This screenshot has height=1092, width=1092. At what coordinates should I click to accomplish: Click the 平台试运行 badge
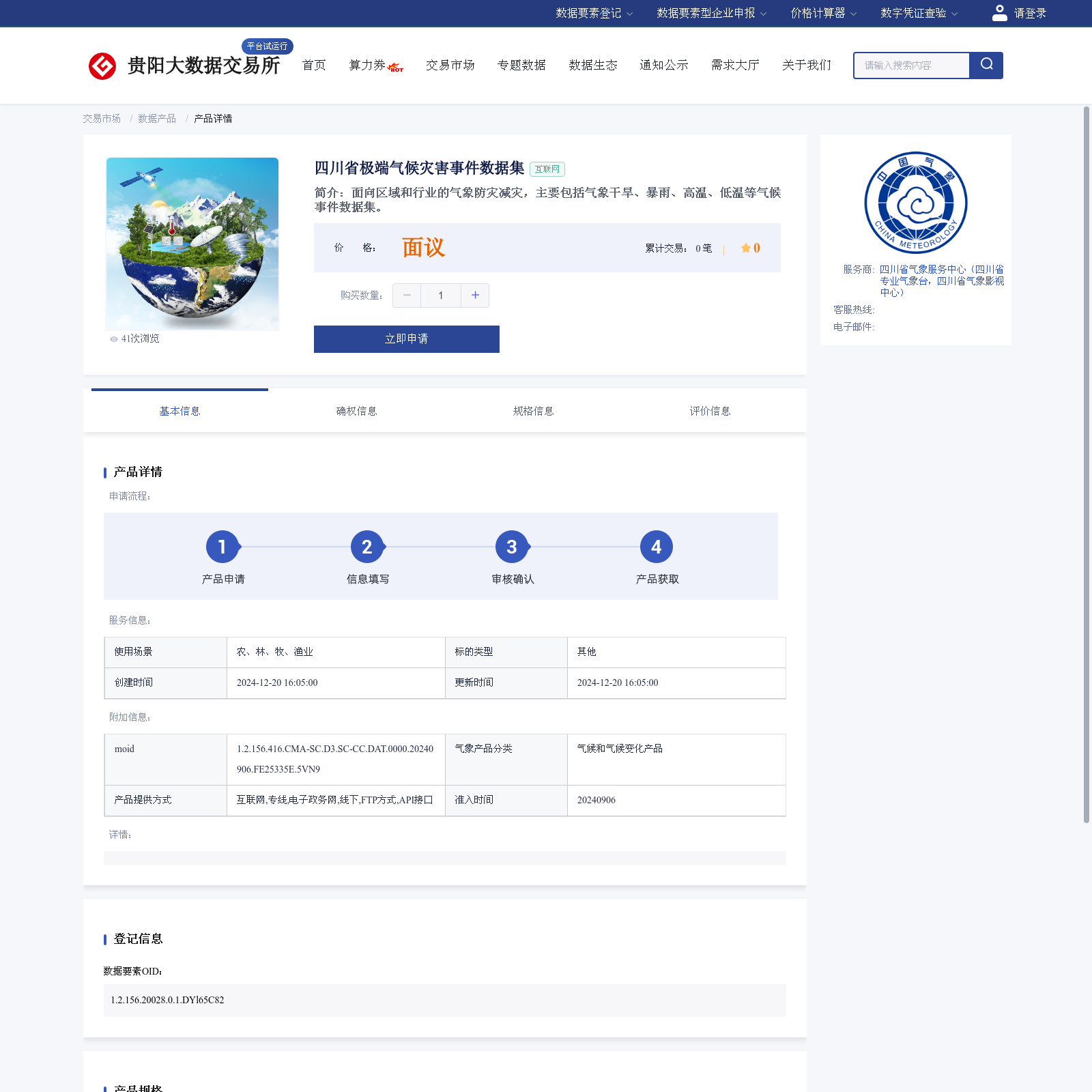pos(268,46)
